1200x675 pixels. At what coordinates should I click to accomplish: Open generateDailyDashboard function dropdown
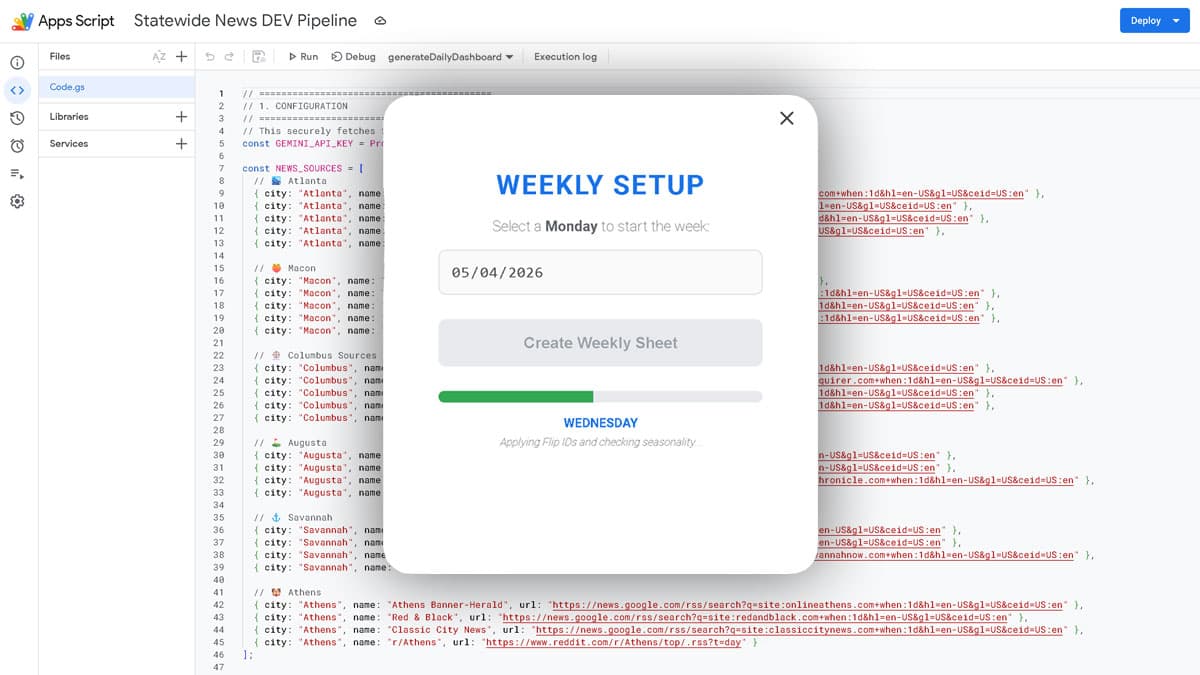point(450,57)
